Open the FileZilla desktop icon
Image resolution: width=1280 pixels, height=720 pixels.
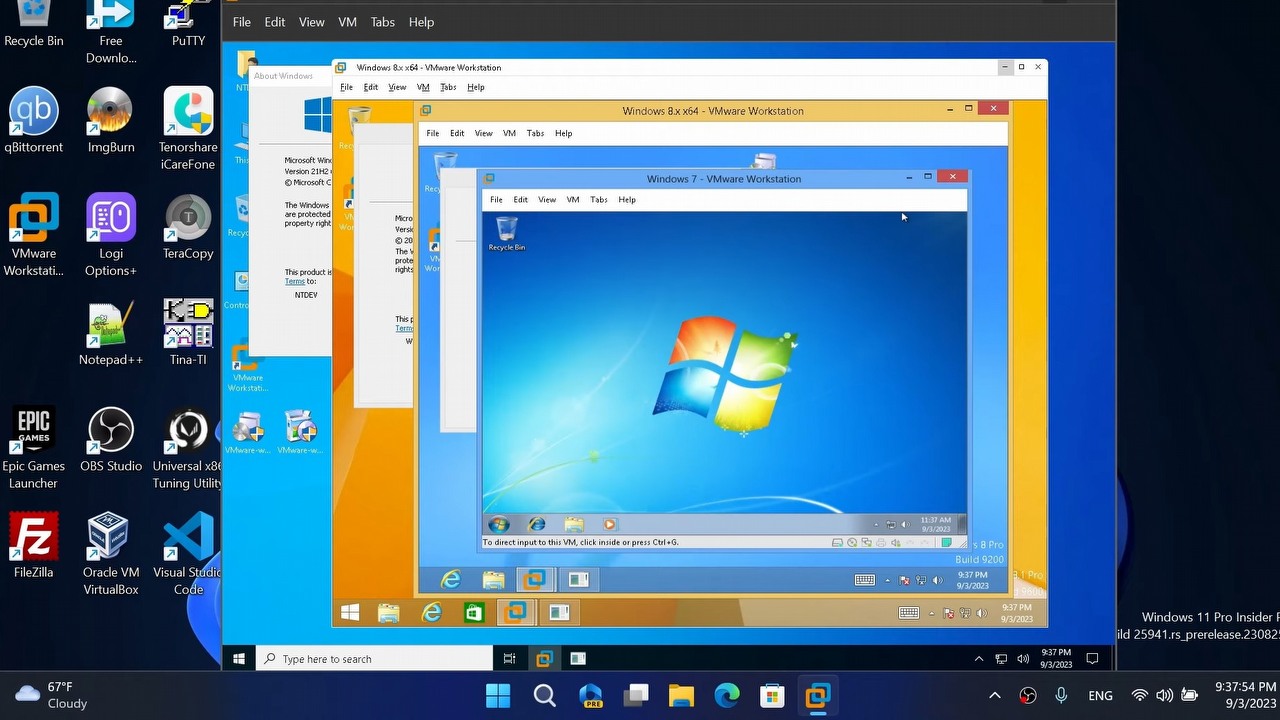pos(33,538)
